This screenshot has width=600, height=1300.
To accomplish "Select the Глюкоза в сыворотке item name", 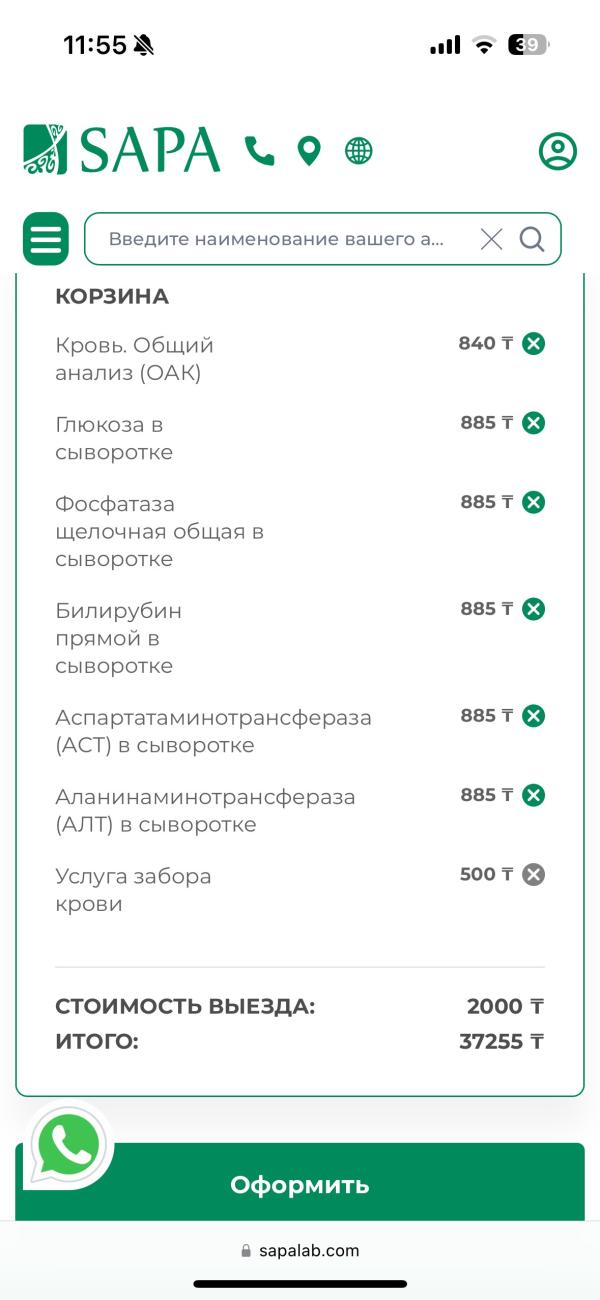I will pyautogui.click(x=114, y=438).
